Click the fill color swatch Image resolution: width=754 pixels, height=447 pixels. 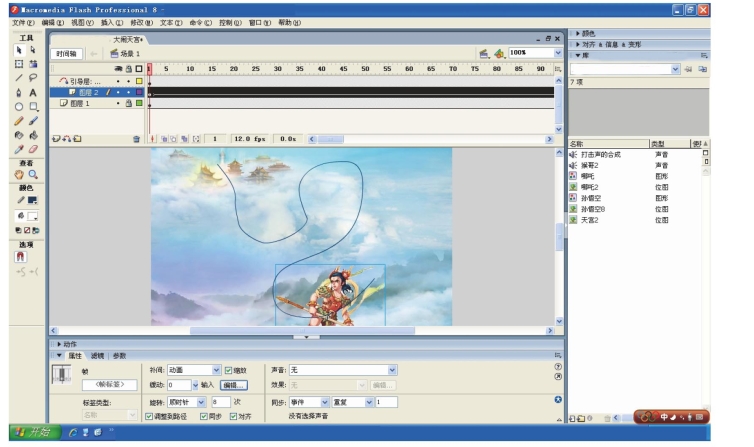pos(32,216)
